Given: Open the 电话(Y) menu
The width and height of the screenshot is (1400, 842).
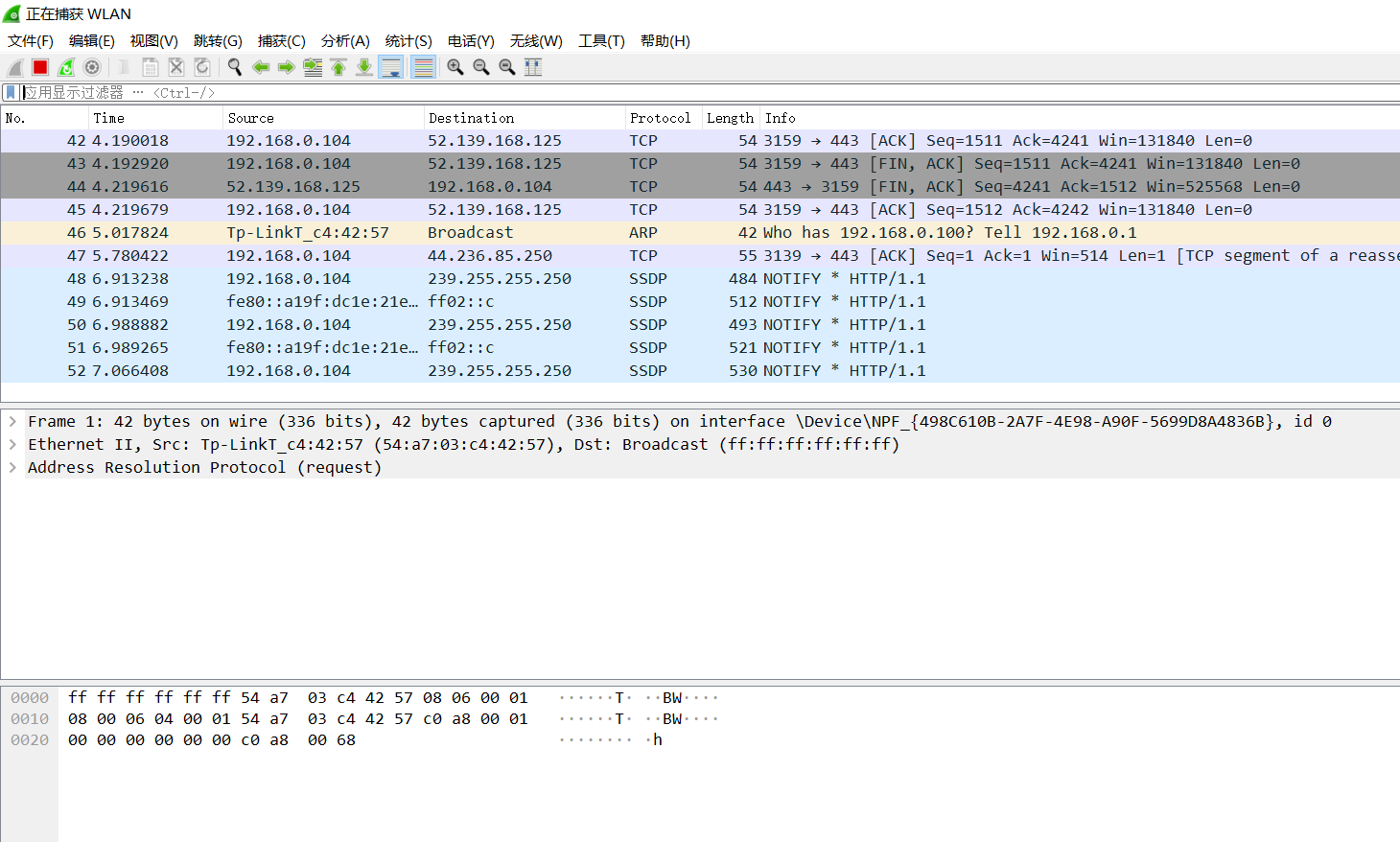Looking at the screenshot, I should [x=471, y=40].
